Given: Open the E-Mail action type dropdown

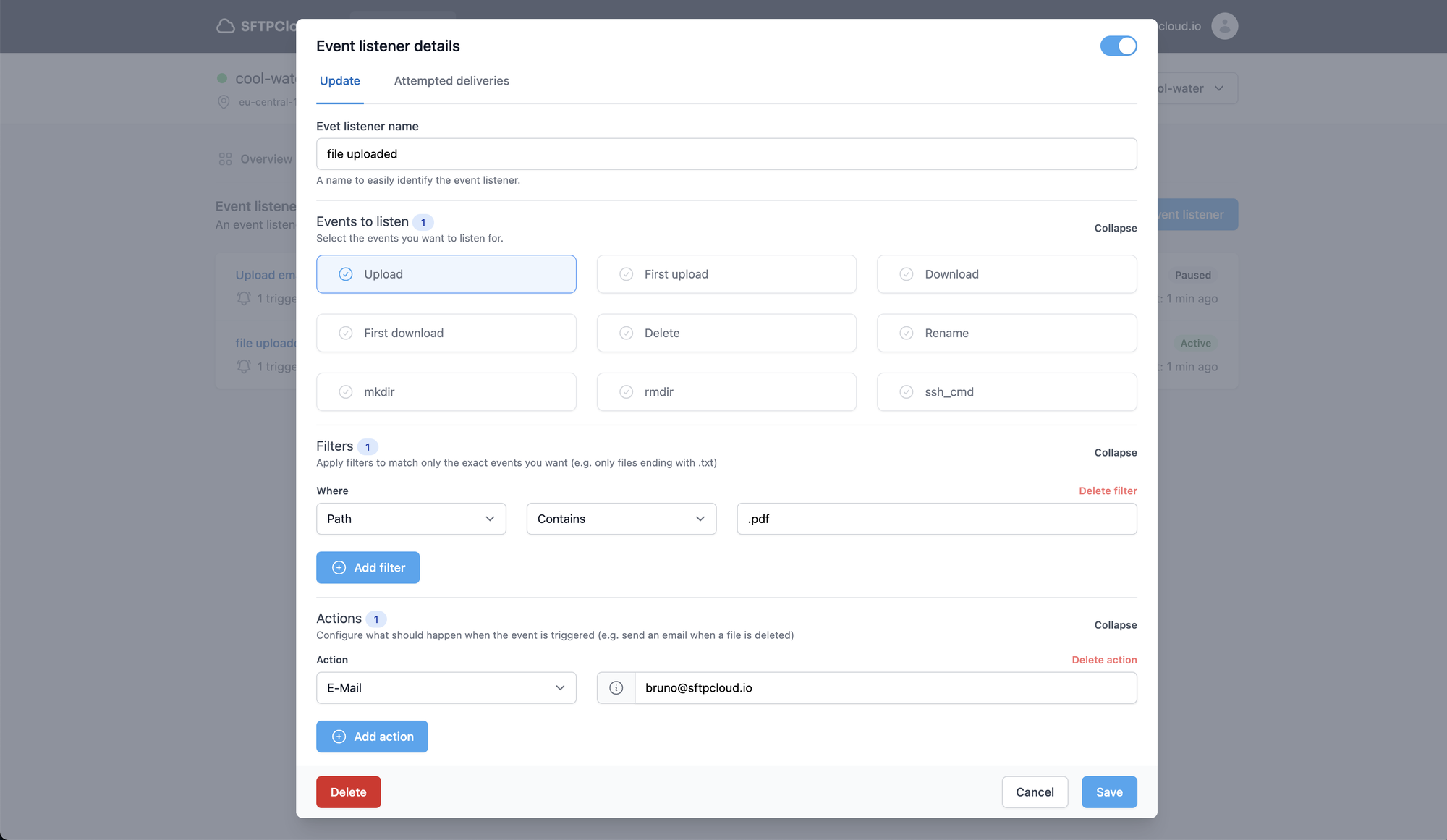Looking at the screenshot, I should pyautogui.click(x=446, y=687).
